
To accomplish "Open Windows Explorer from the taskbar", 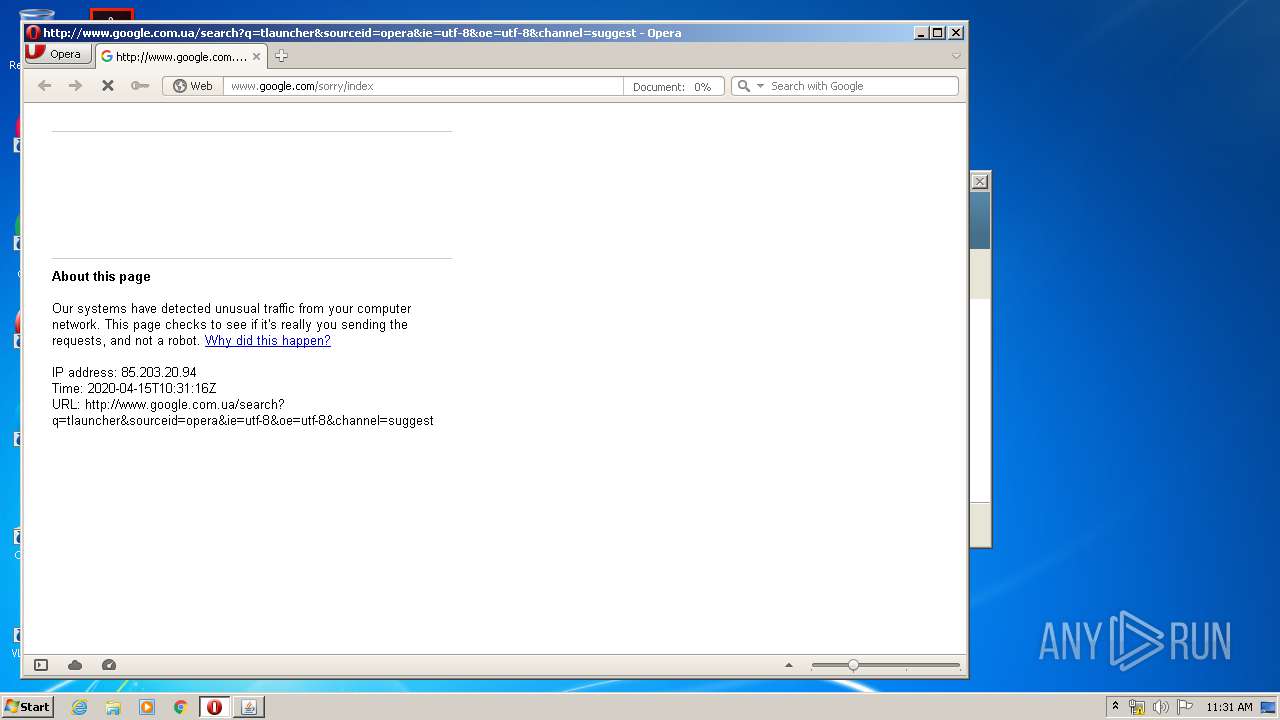I will coord(113,707).
